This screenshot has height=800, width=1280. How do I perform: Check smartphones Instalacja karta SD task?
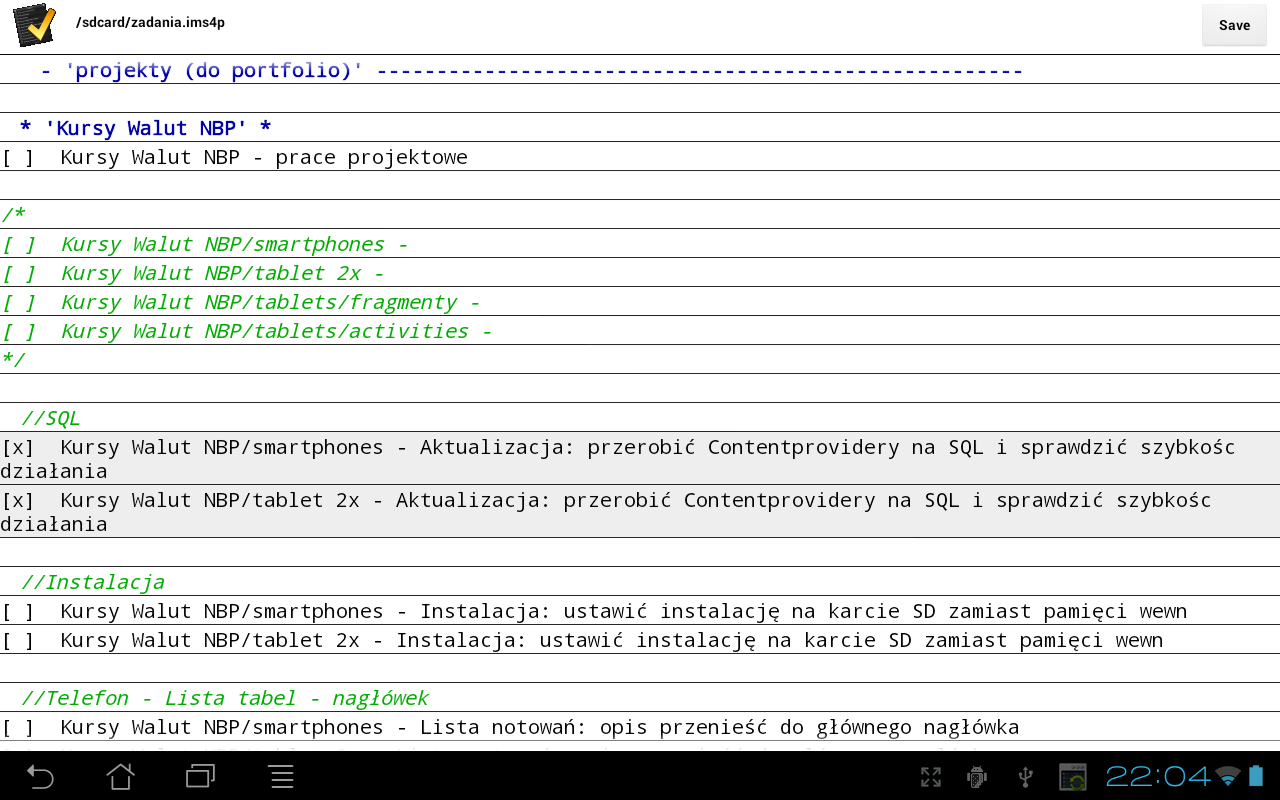click(18, 611)
